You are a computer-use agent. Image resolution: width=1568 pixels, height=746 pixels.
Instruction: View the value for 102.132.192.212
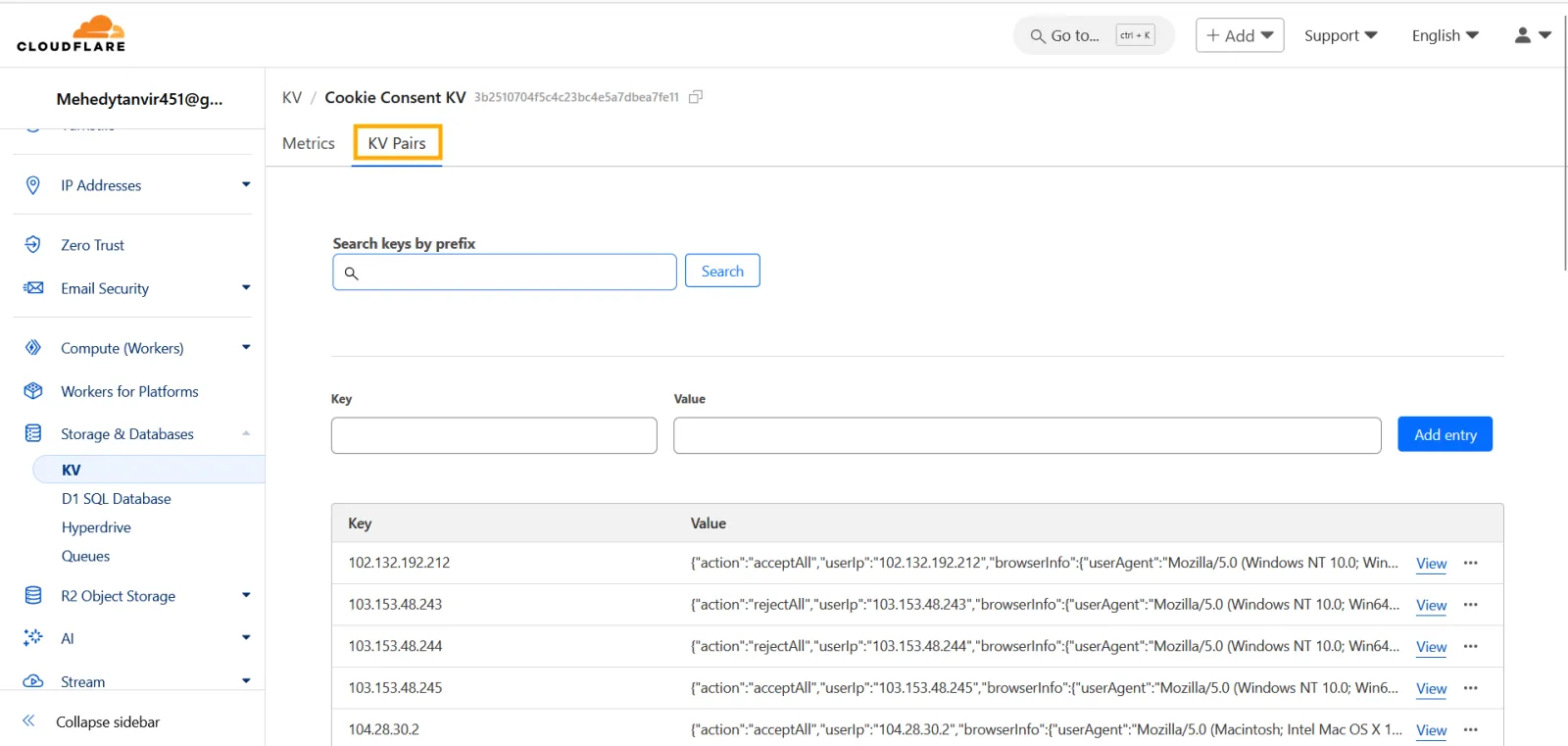pos(1432,564)
